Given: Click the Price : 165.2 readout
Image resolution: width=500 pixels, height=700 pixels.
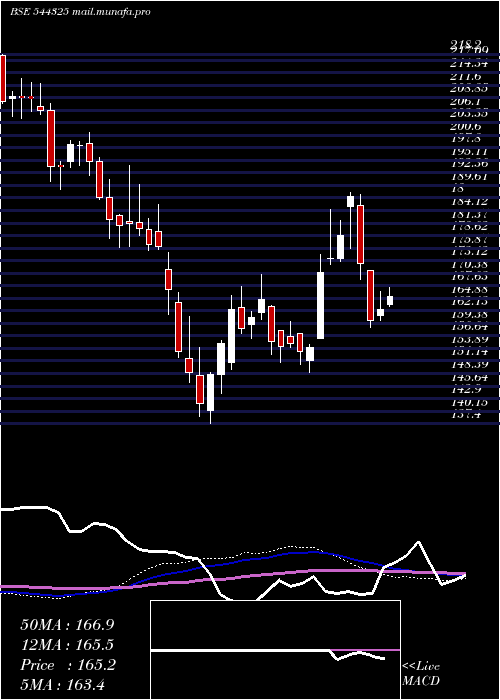Looking at the screenshot, I should 68,665.
